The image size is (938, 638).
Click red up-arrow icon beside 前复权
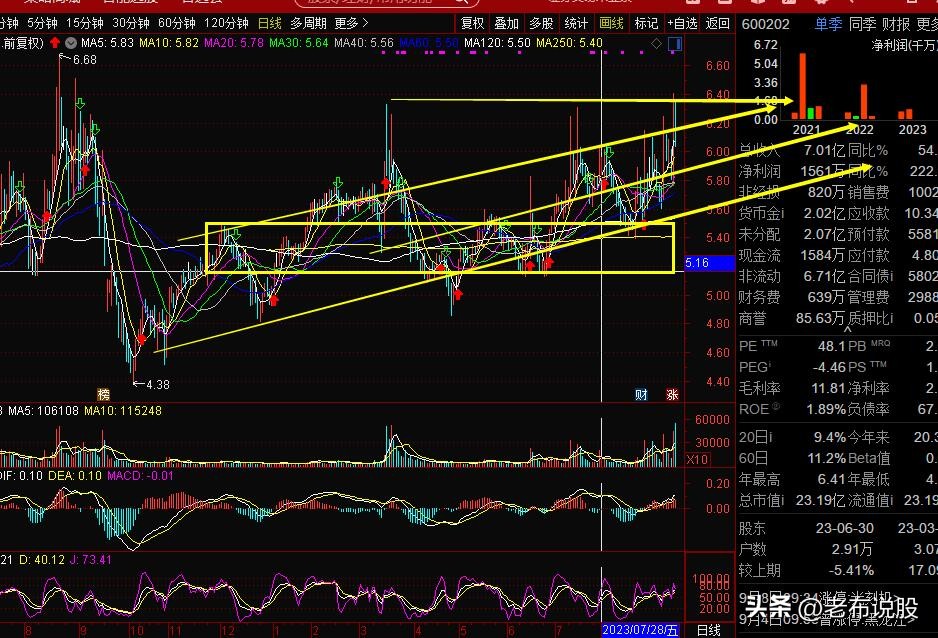pyautogui.click(x=55, y=42)
